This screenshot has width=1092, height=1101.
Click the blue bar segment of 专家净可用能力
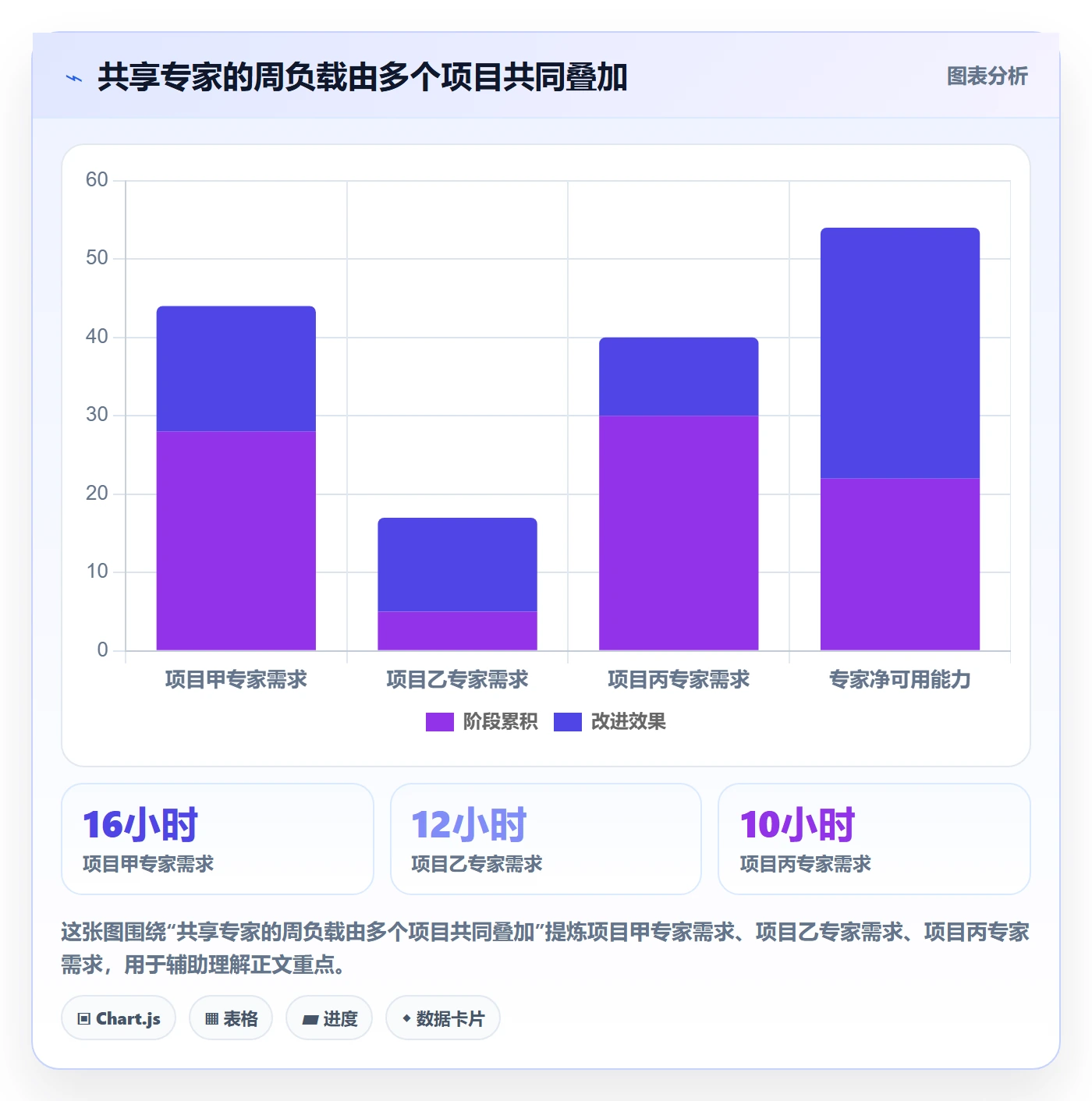tap(900, 353)
